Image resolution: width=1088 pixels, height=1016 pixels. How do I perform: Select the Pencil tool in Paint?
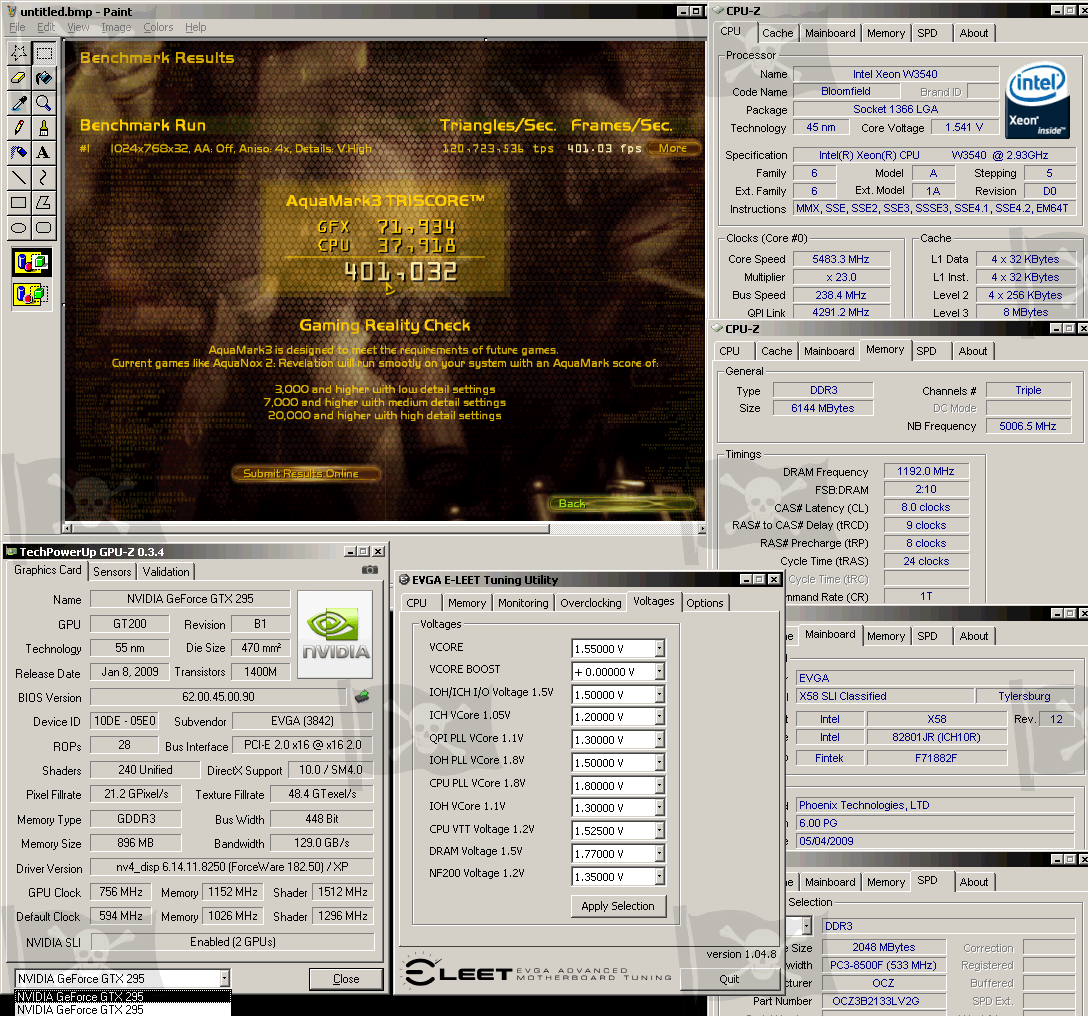(19, 128)
